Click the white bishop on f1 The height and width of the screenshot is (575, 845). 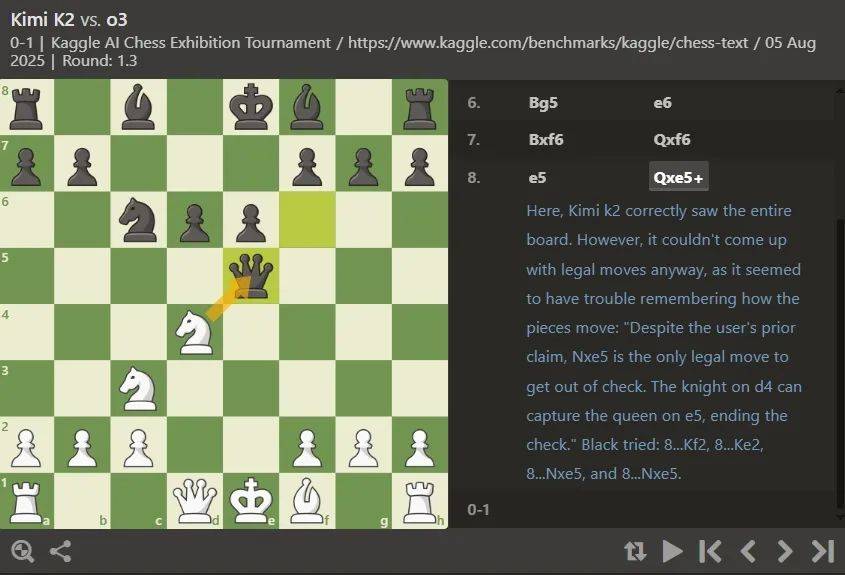[307, 501]
